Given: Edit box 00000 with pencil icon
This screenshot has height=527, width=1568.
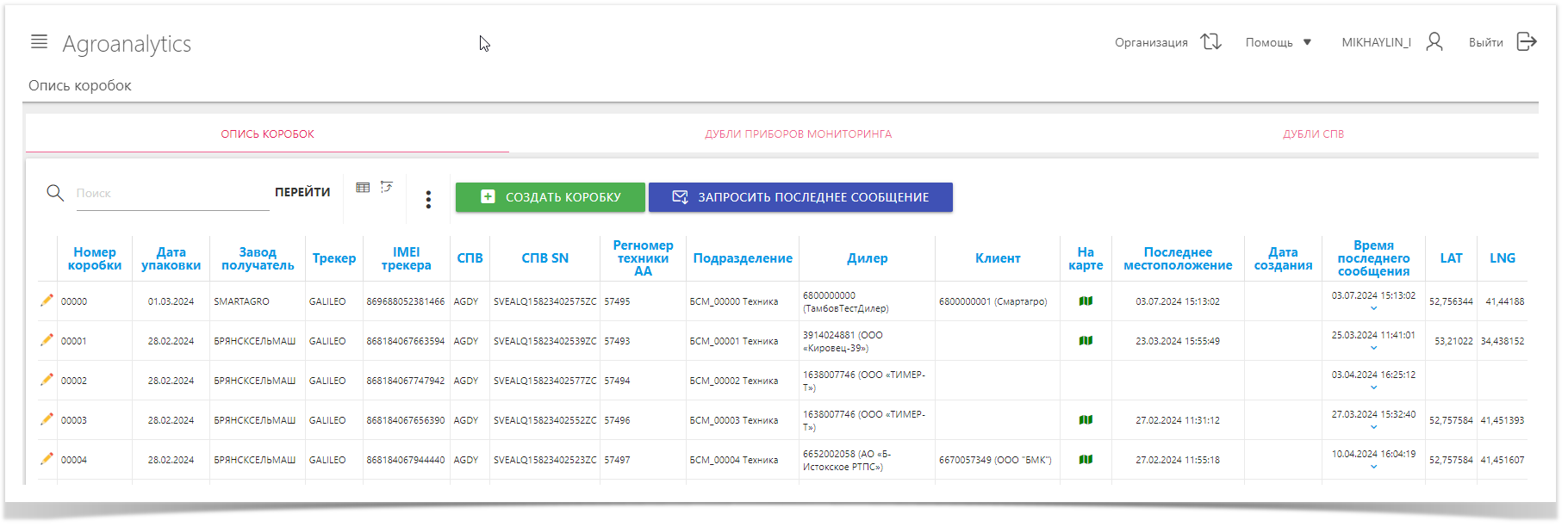Looking at the screenshot, I should 47,301.
